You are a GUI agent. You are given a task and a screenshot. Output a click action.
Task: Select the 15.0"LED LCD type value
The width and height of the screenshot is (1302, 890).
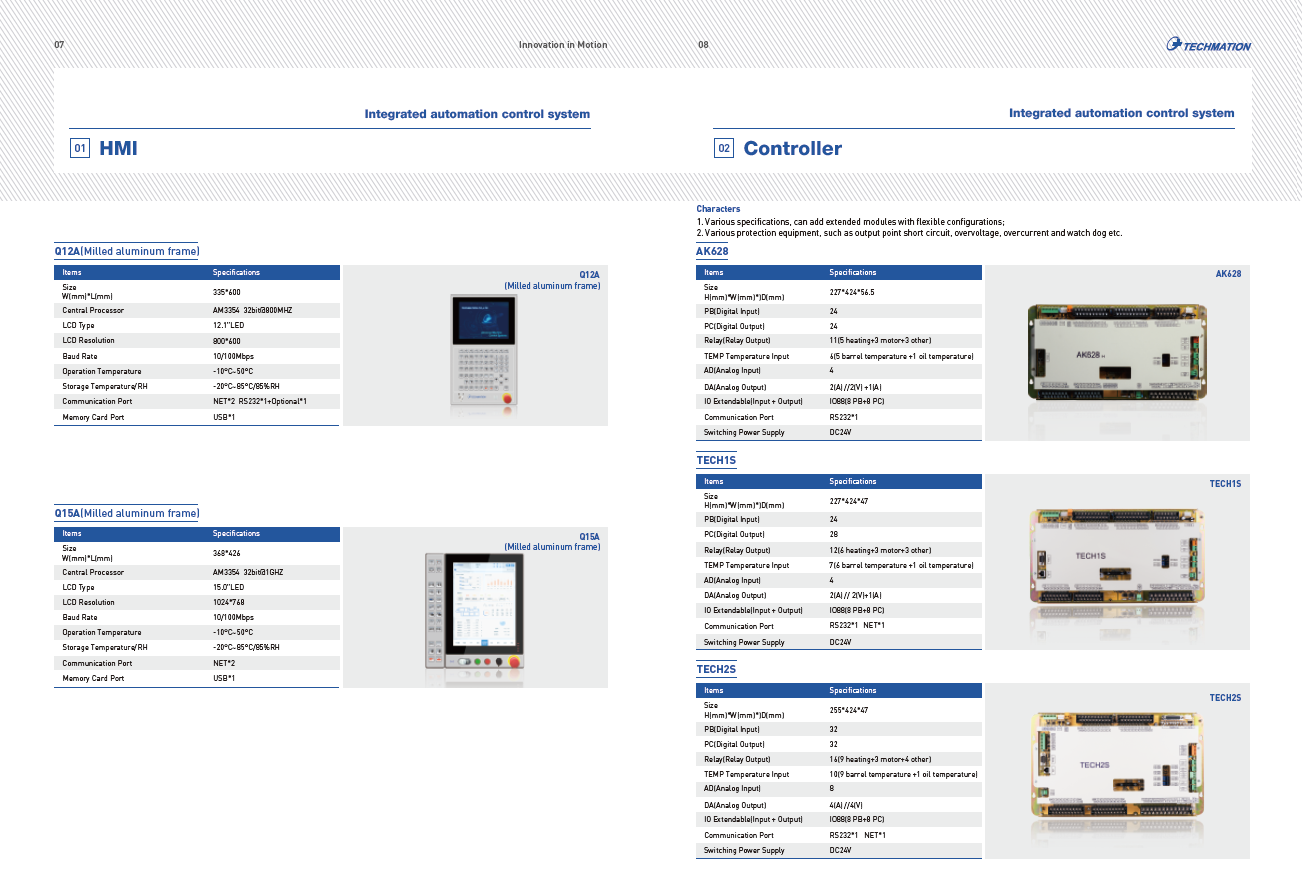[x=230, y=588]
